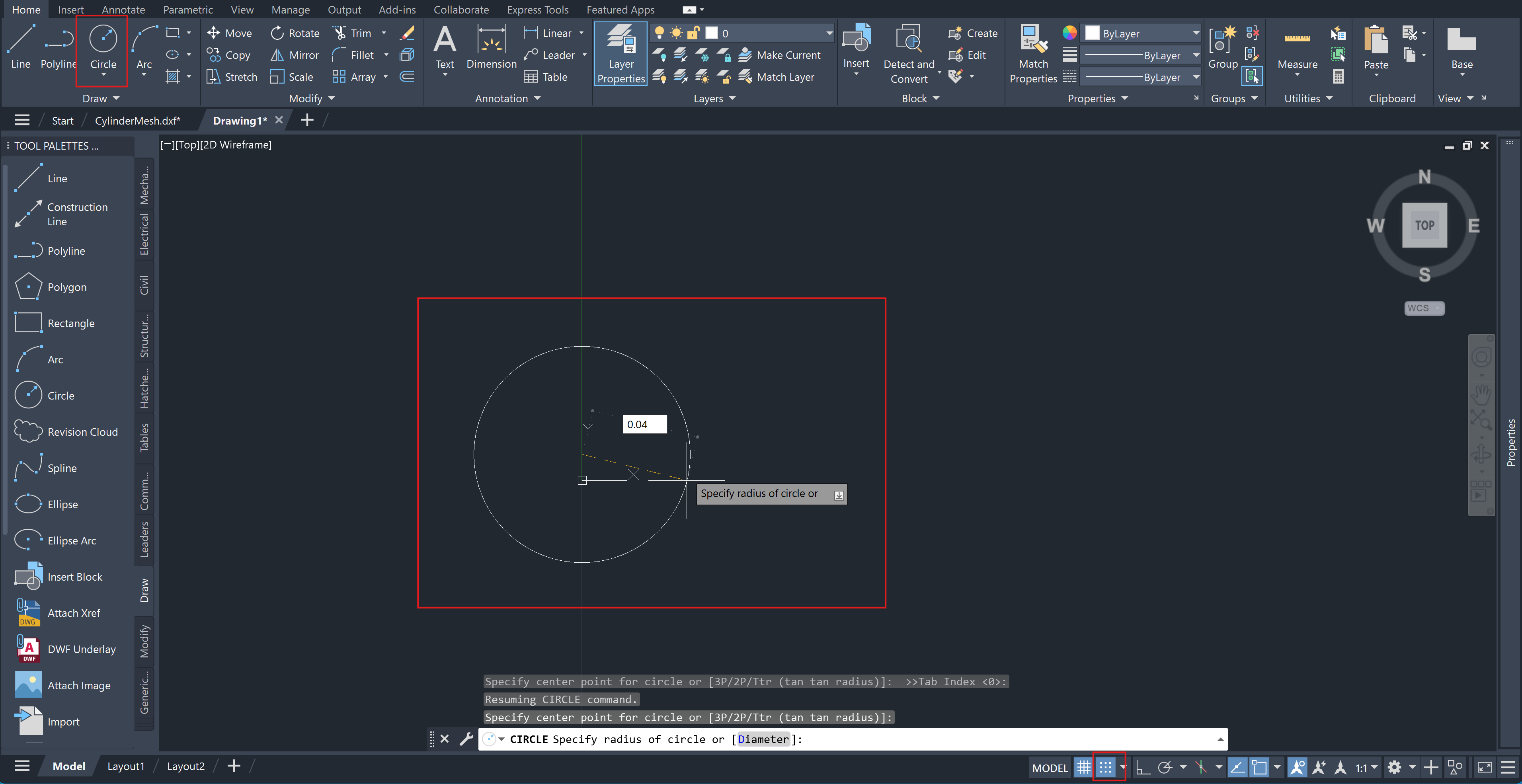Open the Annotate ribbon tab
This screenshot has width=1522, height=784.
click(123, 10)
